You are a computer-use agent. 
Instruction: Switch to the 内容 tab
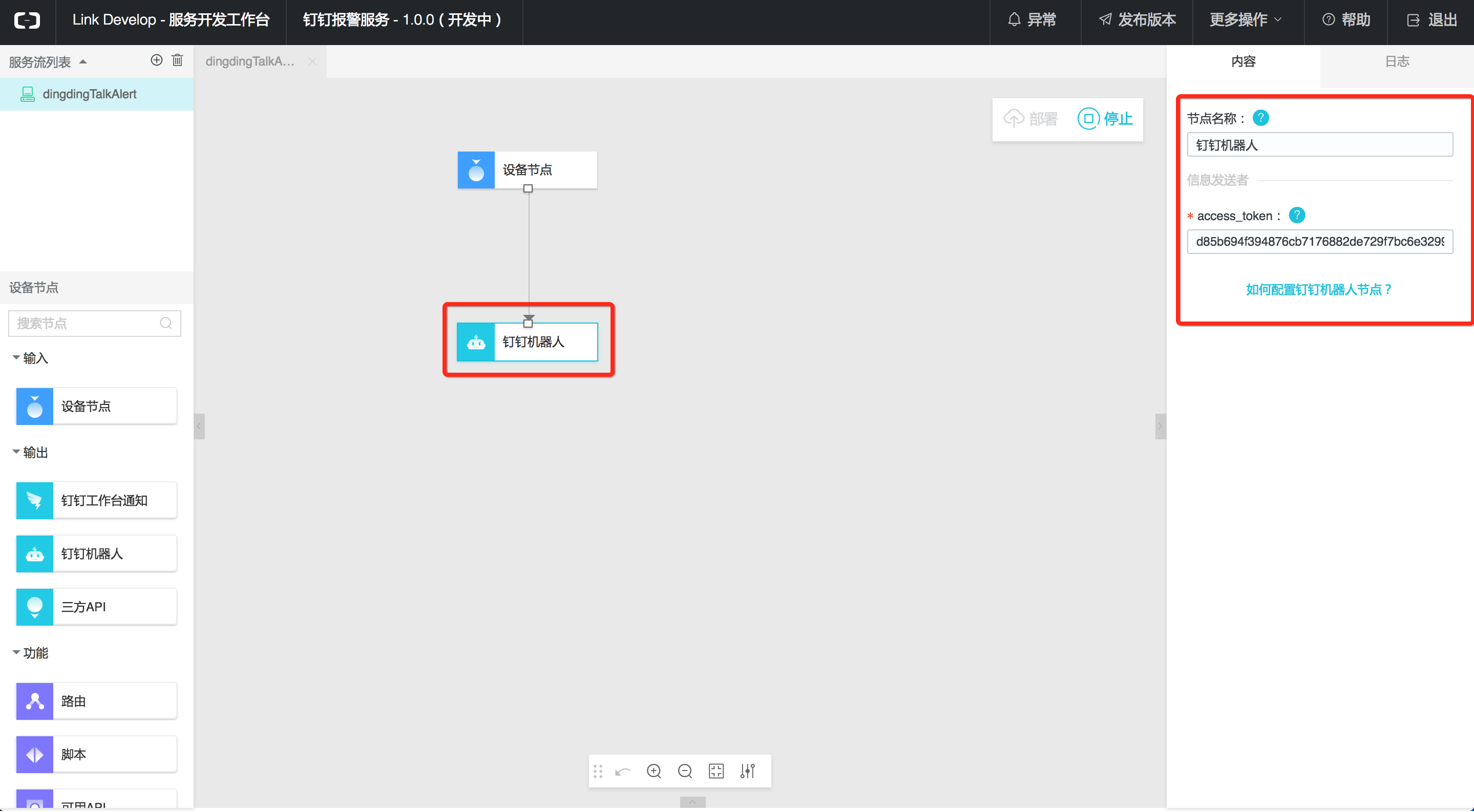[1243, 61]
